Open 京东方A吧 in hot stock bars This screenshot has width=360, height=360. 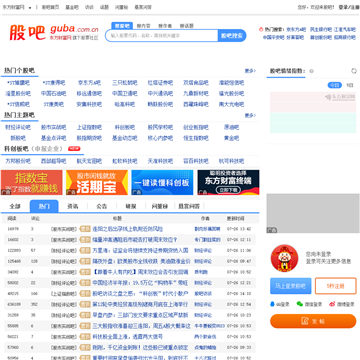(89, 83)
